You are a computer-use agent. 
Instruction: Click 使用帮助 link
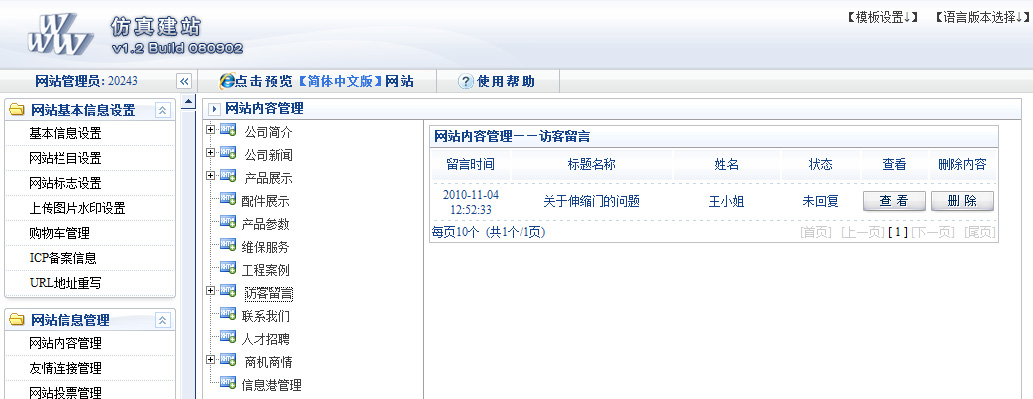(x=506, y=82)
